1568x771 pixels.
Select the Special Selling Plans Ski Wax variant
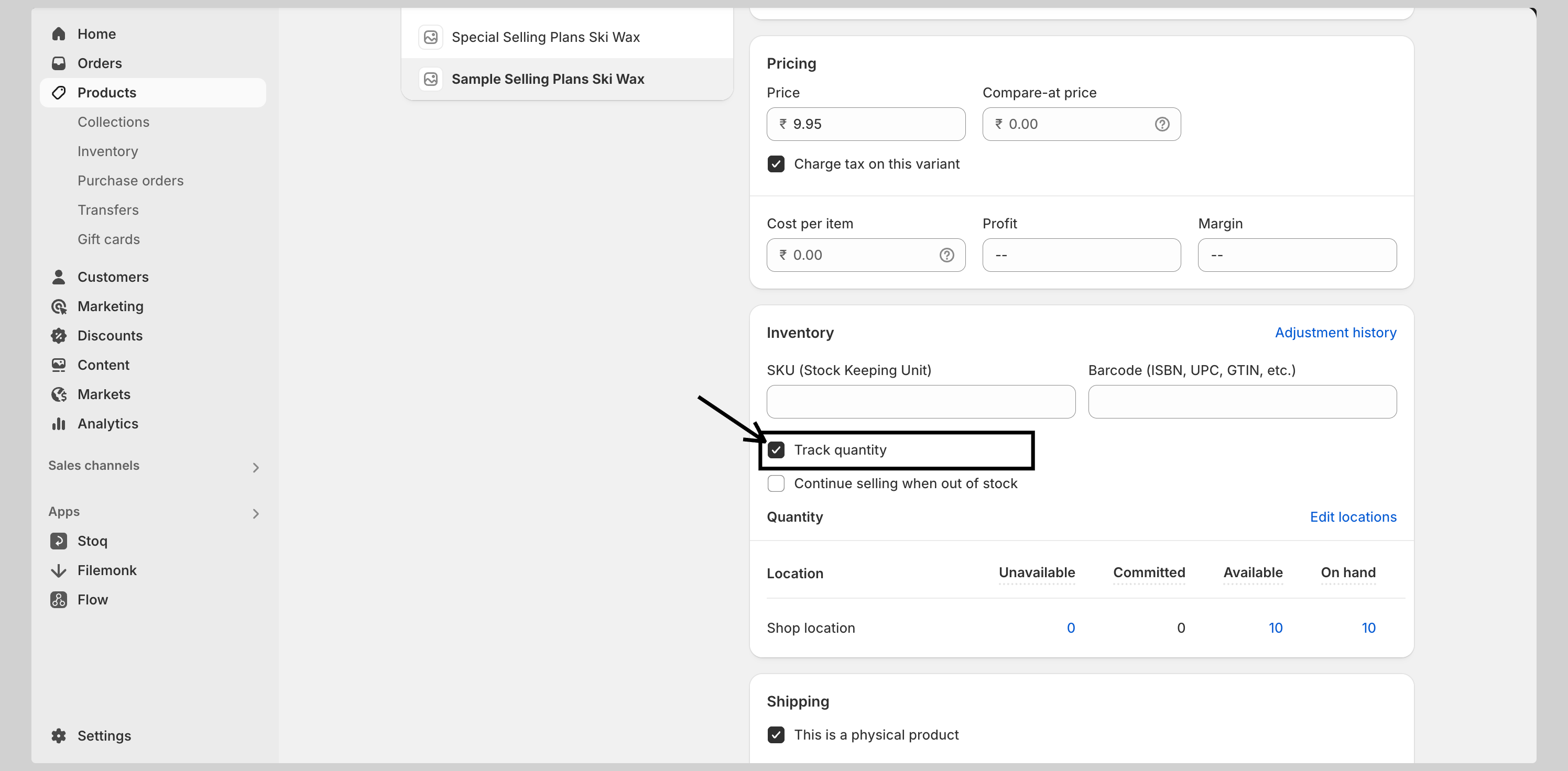(568, 37)
